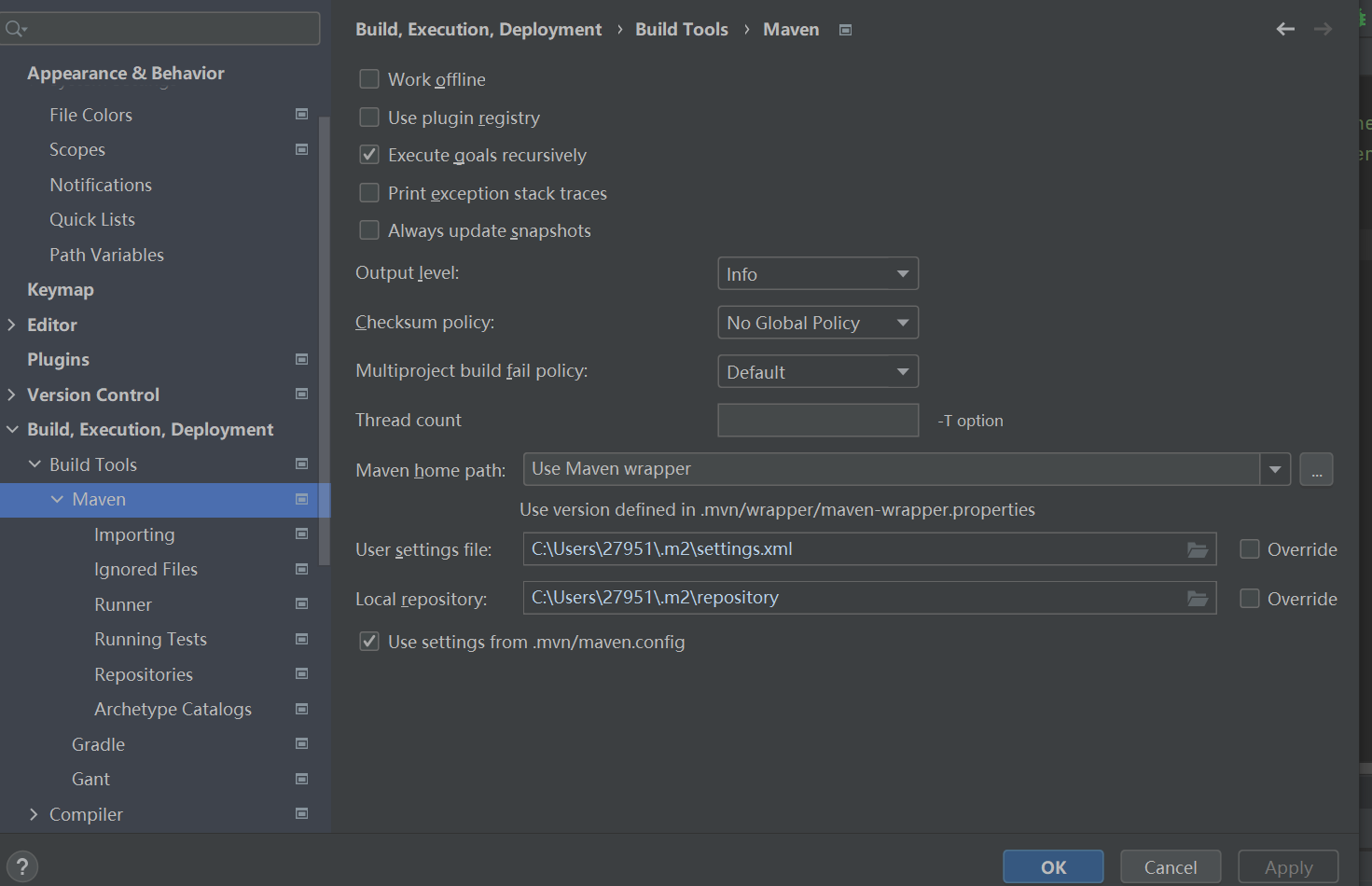Viewport: 1372px width, 886px height.
Task: Collapse the Maven tree node
Action: pyautogui.click(x=57, y=499)
